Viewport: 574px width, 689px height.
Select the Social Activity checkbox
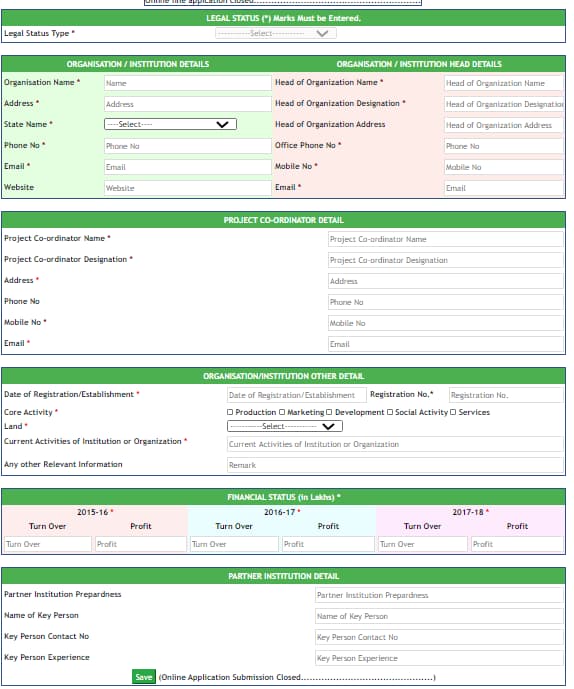(390, 412)
